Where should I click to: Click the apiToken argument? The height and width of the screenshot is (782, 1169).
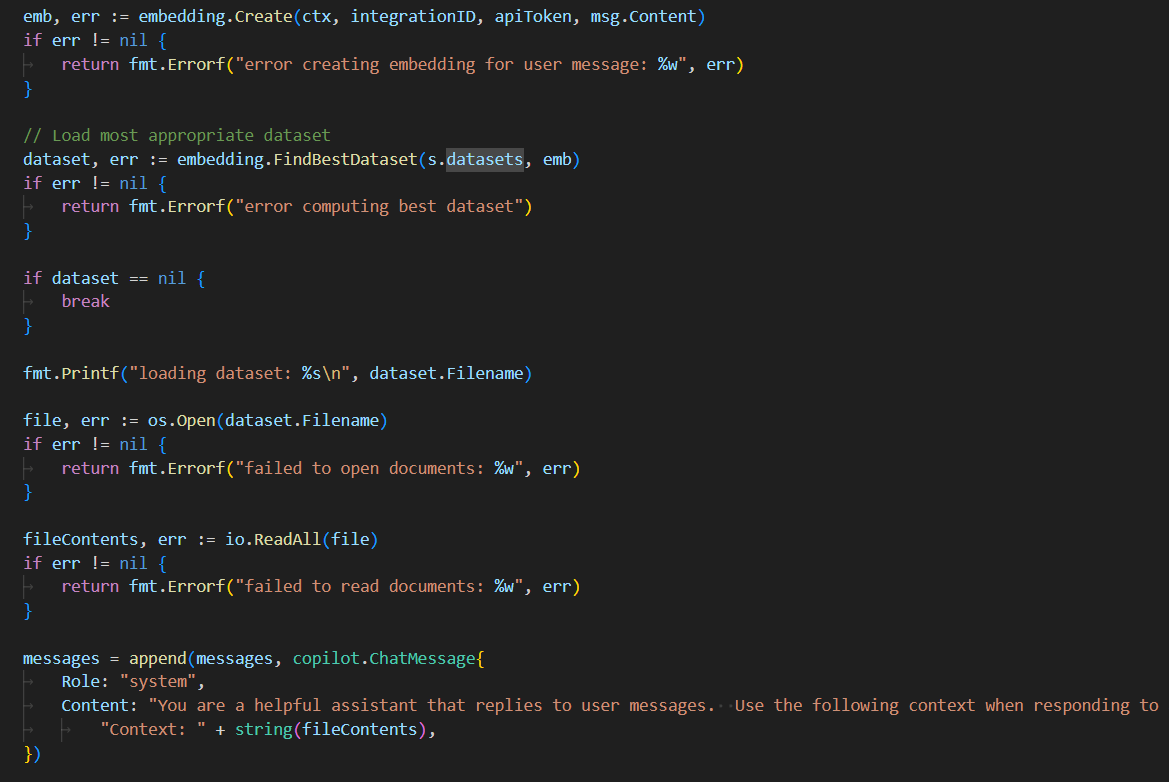pyautogui.click(x=533, y=16)
